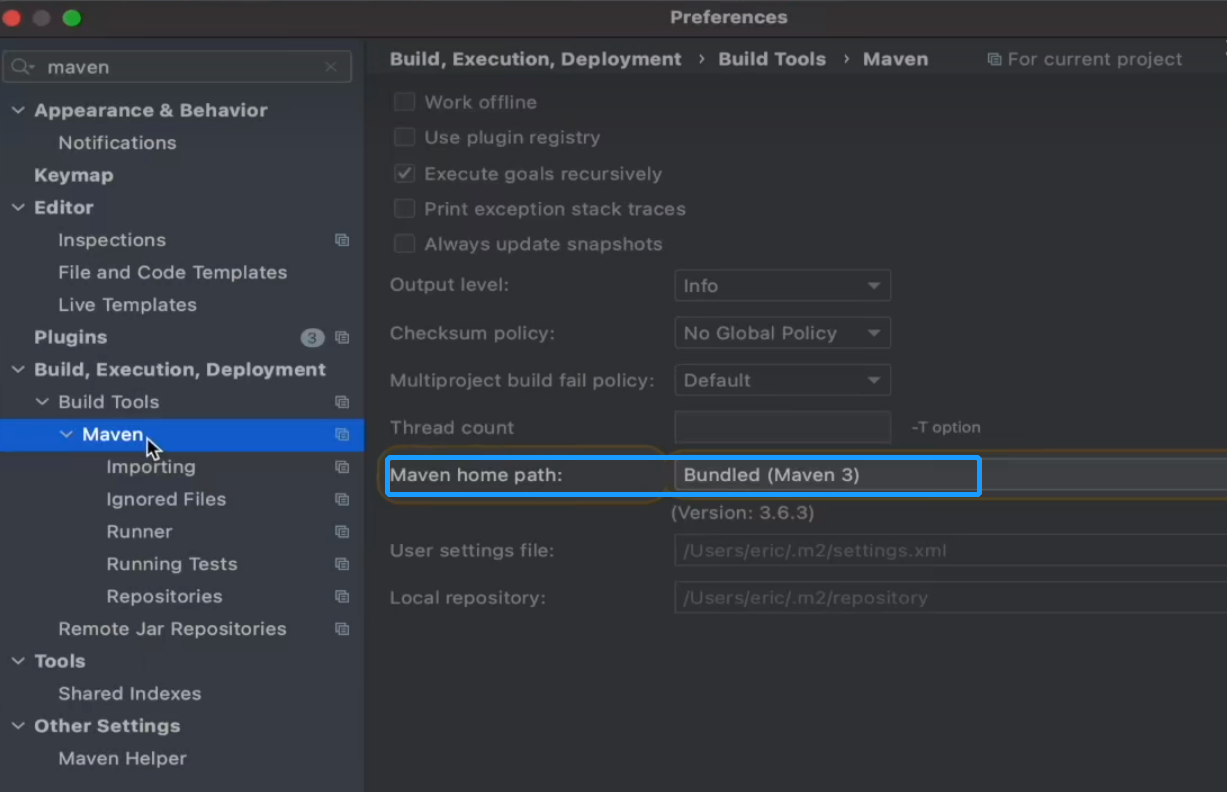Click the project-level icon beside Importing
Image resolution: width=1227 pixels, height=792 pixels.
pos(342,467)
